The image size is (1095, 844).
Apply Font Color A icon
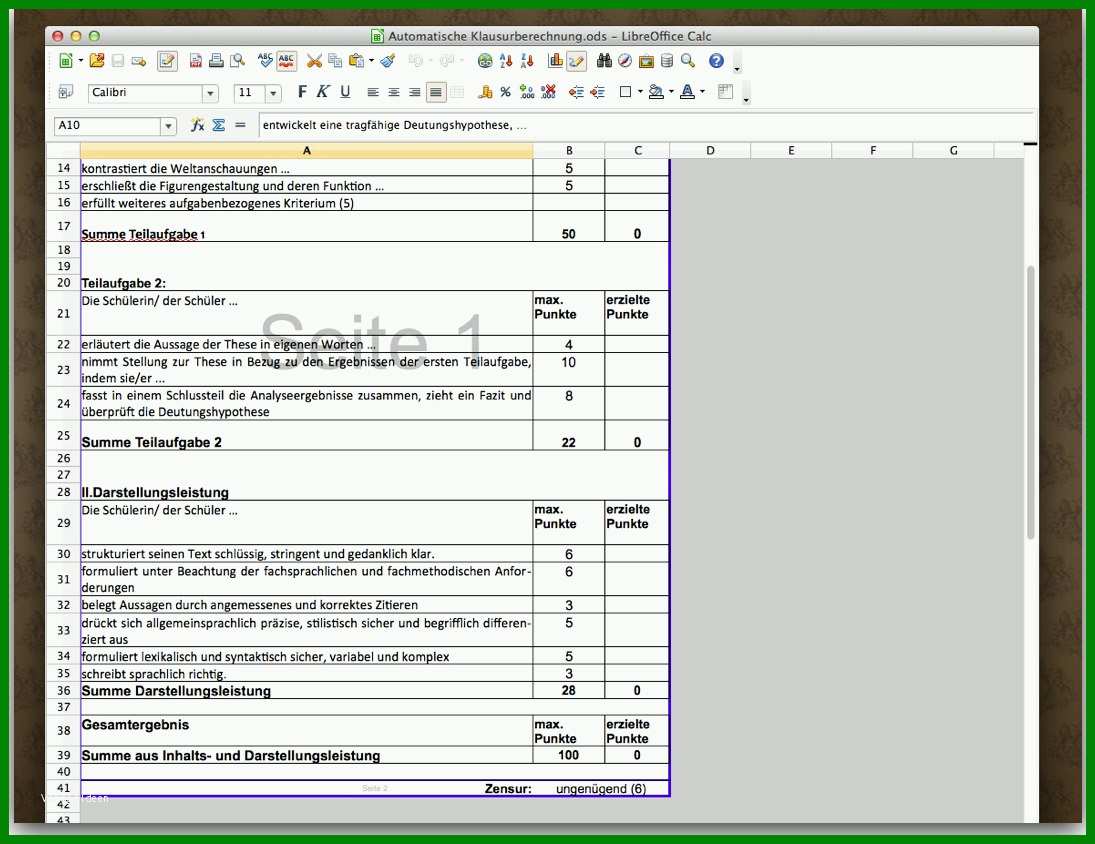click(x=687, y=92)
